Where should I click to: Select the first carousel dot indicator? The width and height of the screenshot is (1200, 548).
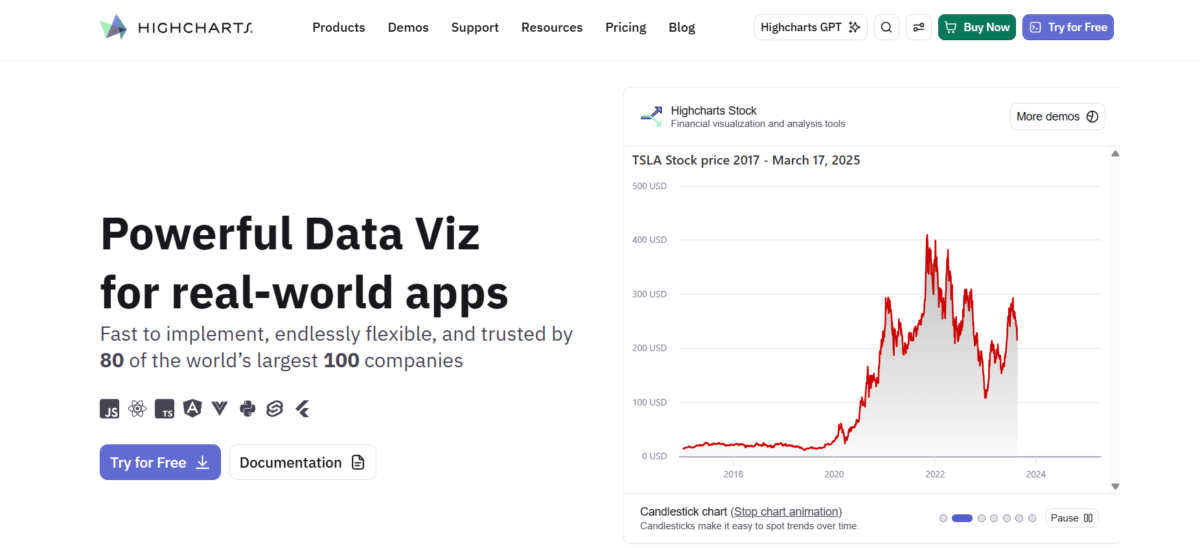[943, 518]
